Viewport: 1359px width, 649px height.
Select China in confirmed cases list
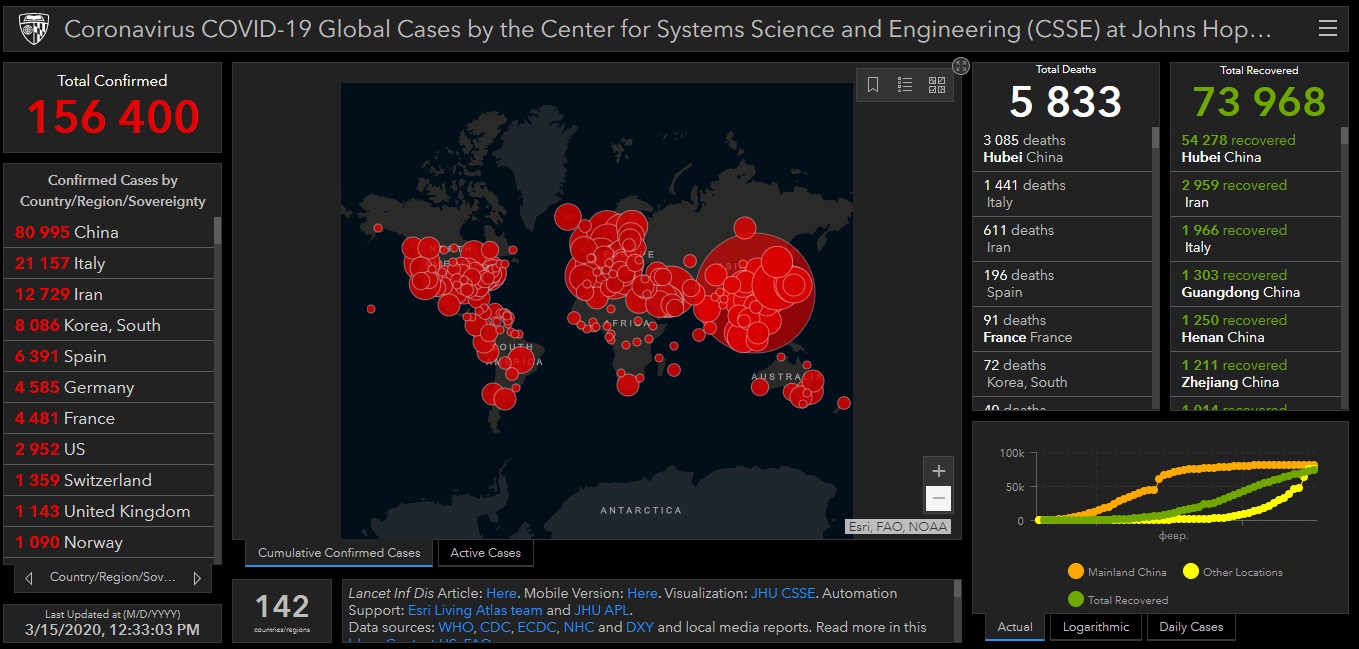pos(109,232)
